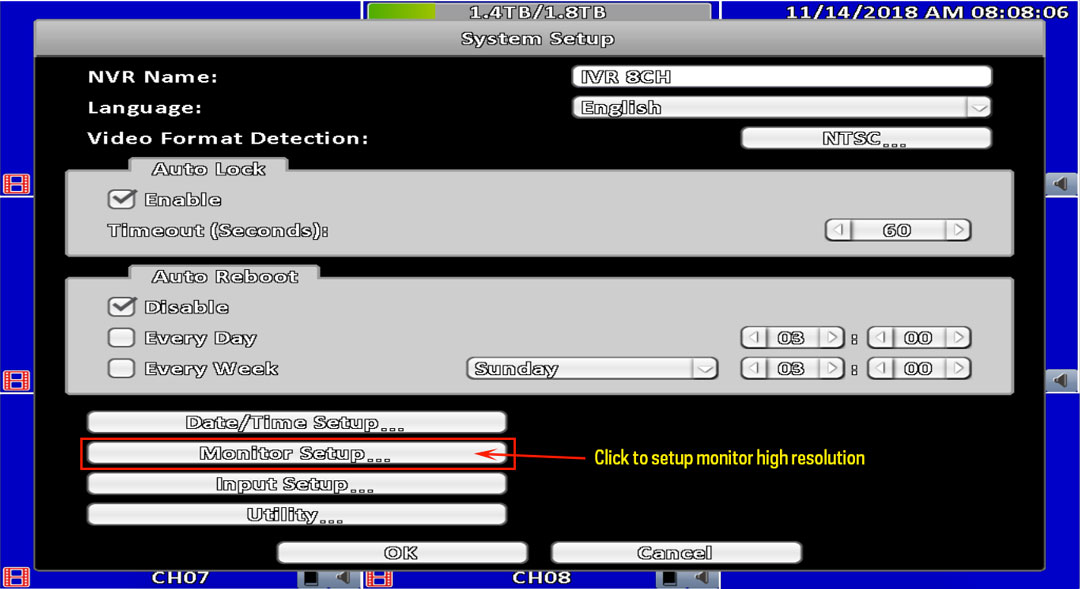Click the NVR Name text field
The height and width of the screenshot is (589, 1080).
point(782,76)
